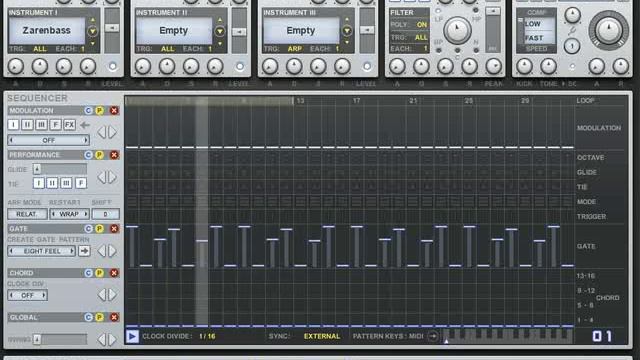Change Filter TRG ALL value
This screenshot has height=360, width=640.
coord(421,38)
